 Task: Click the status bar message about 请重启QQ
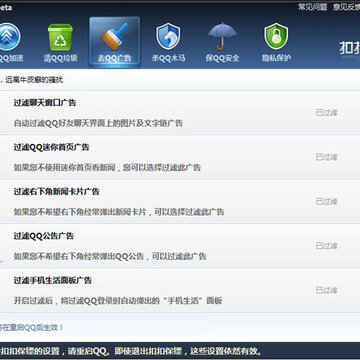[x=131, y=351]
